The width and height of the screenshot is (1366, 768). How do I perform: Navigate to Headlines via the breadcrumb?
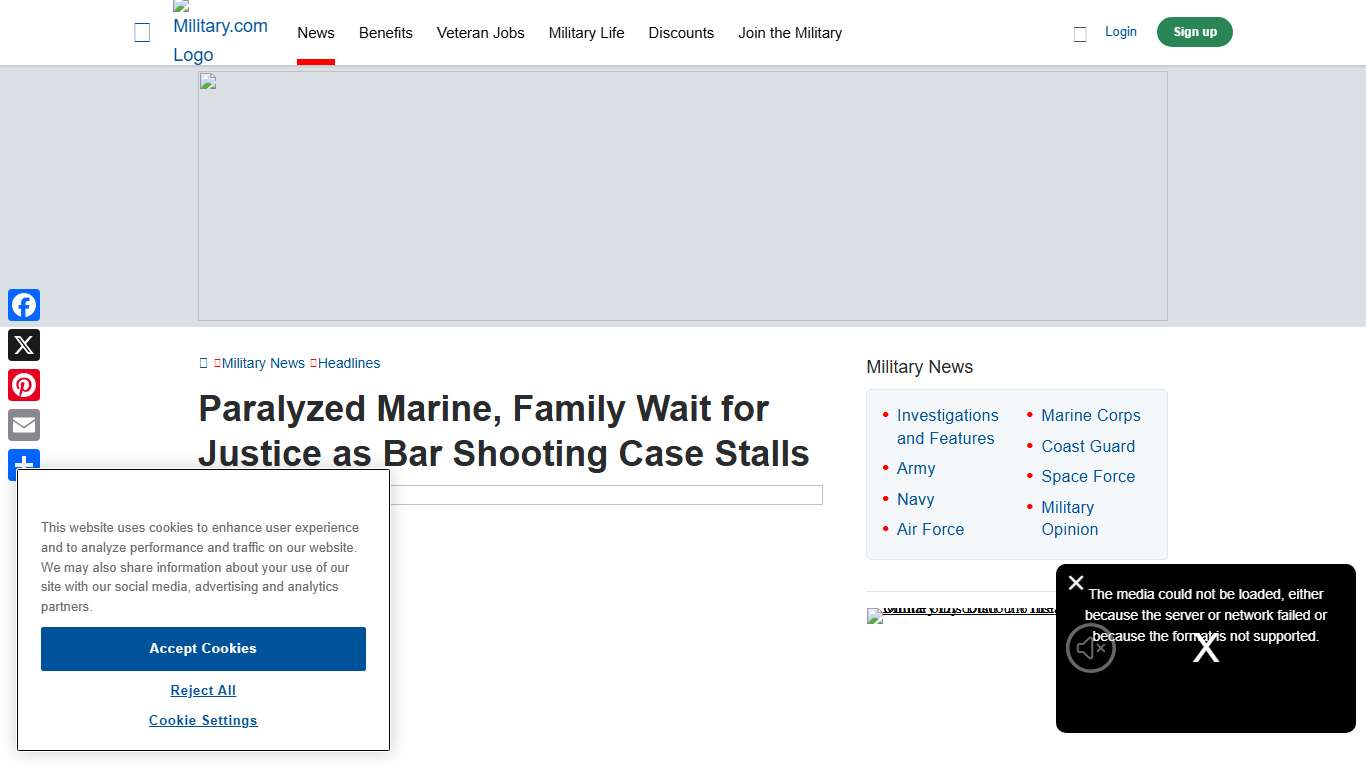coord(350,363)
